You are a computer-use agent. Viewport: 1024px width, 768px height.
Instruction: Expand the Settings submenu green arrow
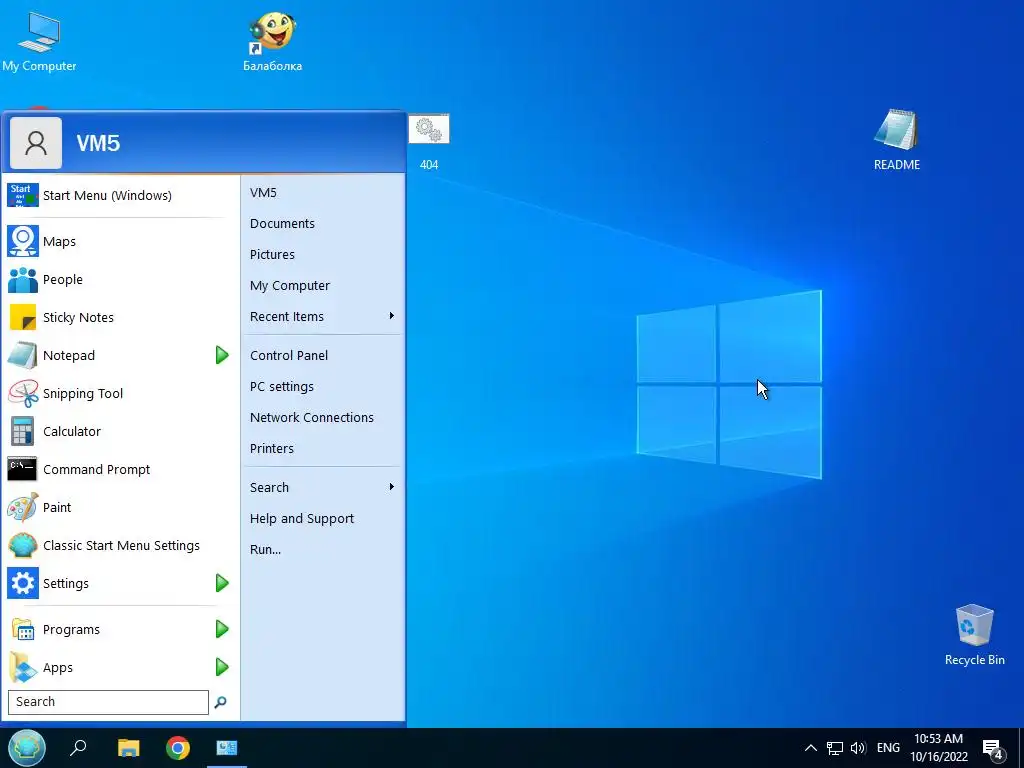(222, 583)
